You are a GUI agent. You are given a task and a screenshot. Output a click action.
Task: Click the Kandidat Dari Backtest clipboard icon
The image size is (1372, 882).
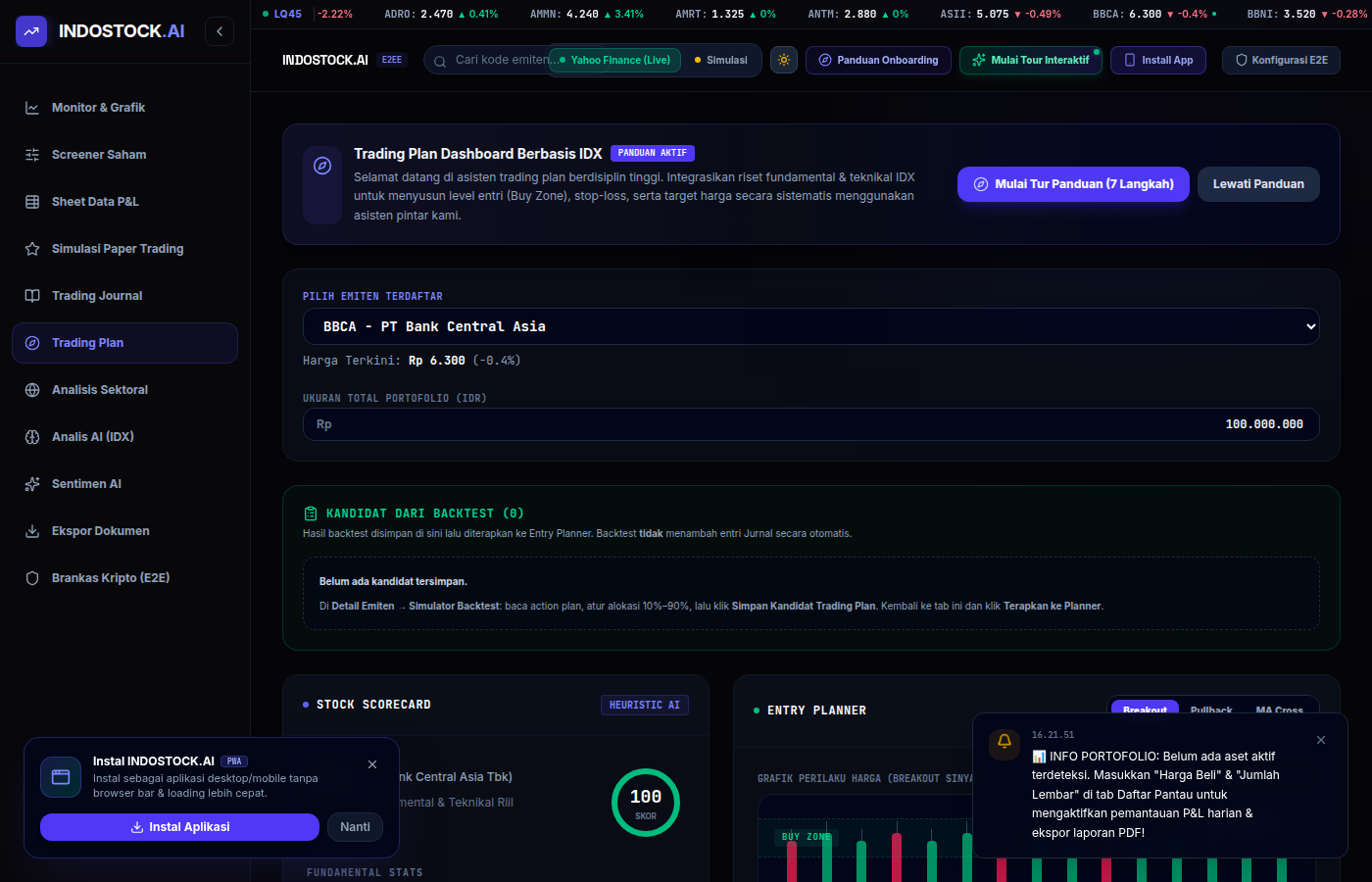[311, 514]
